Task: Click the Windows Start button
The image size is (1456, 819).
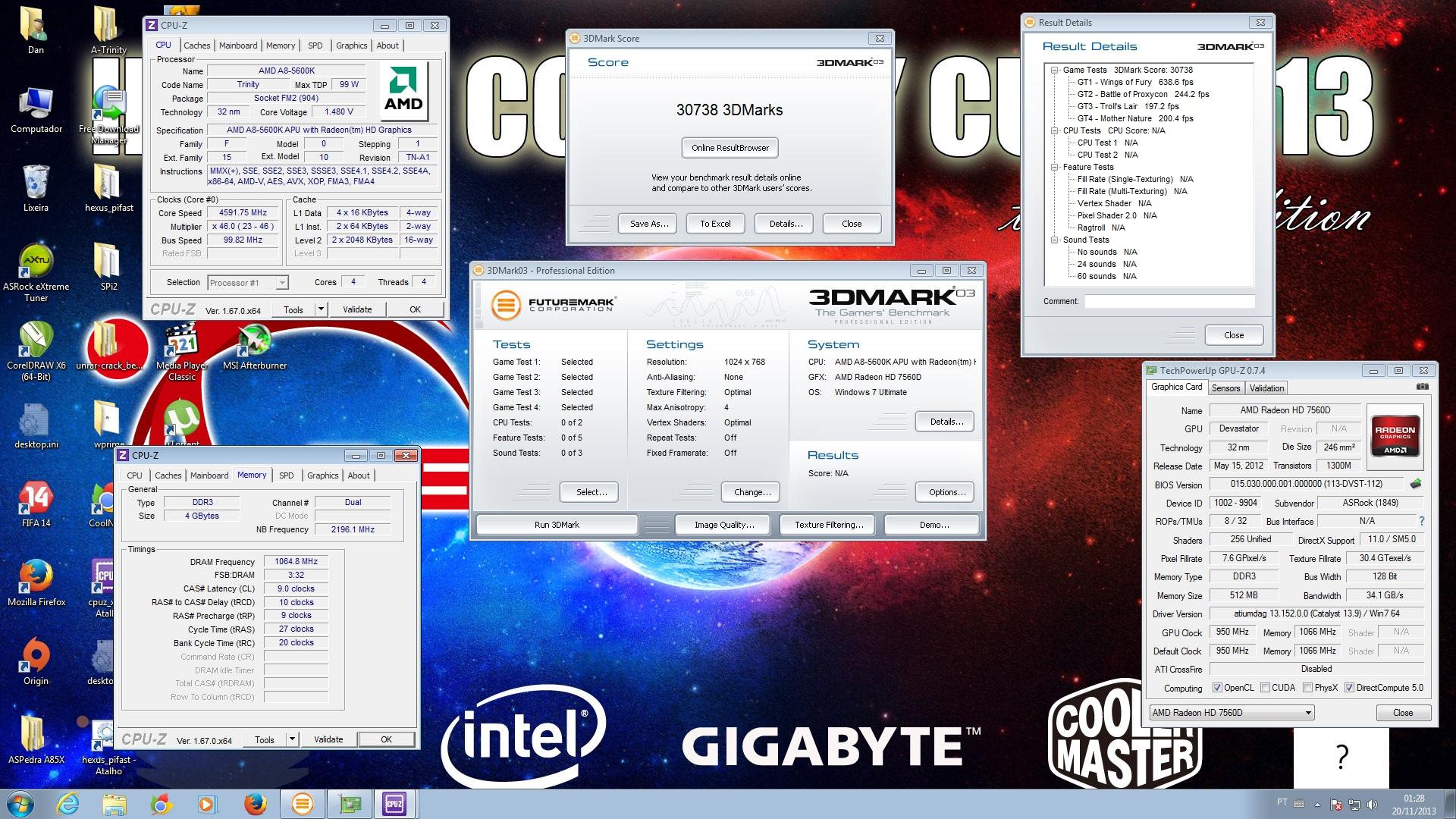Action: 20,804
